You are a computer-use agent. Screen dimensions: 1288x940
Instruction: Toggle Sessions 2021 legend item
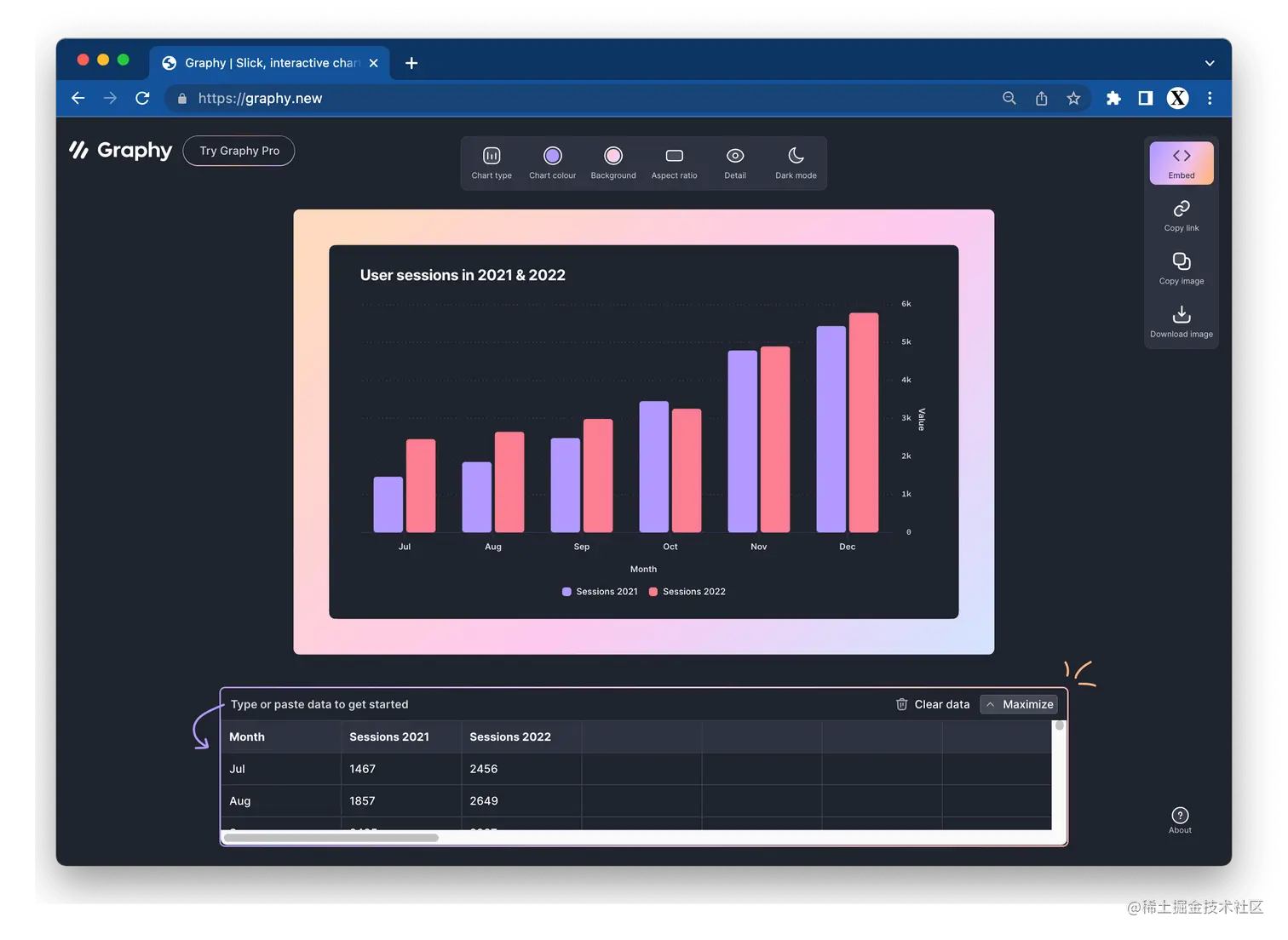(x=600, y=592)
